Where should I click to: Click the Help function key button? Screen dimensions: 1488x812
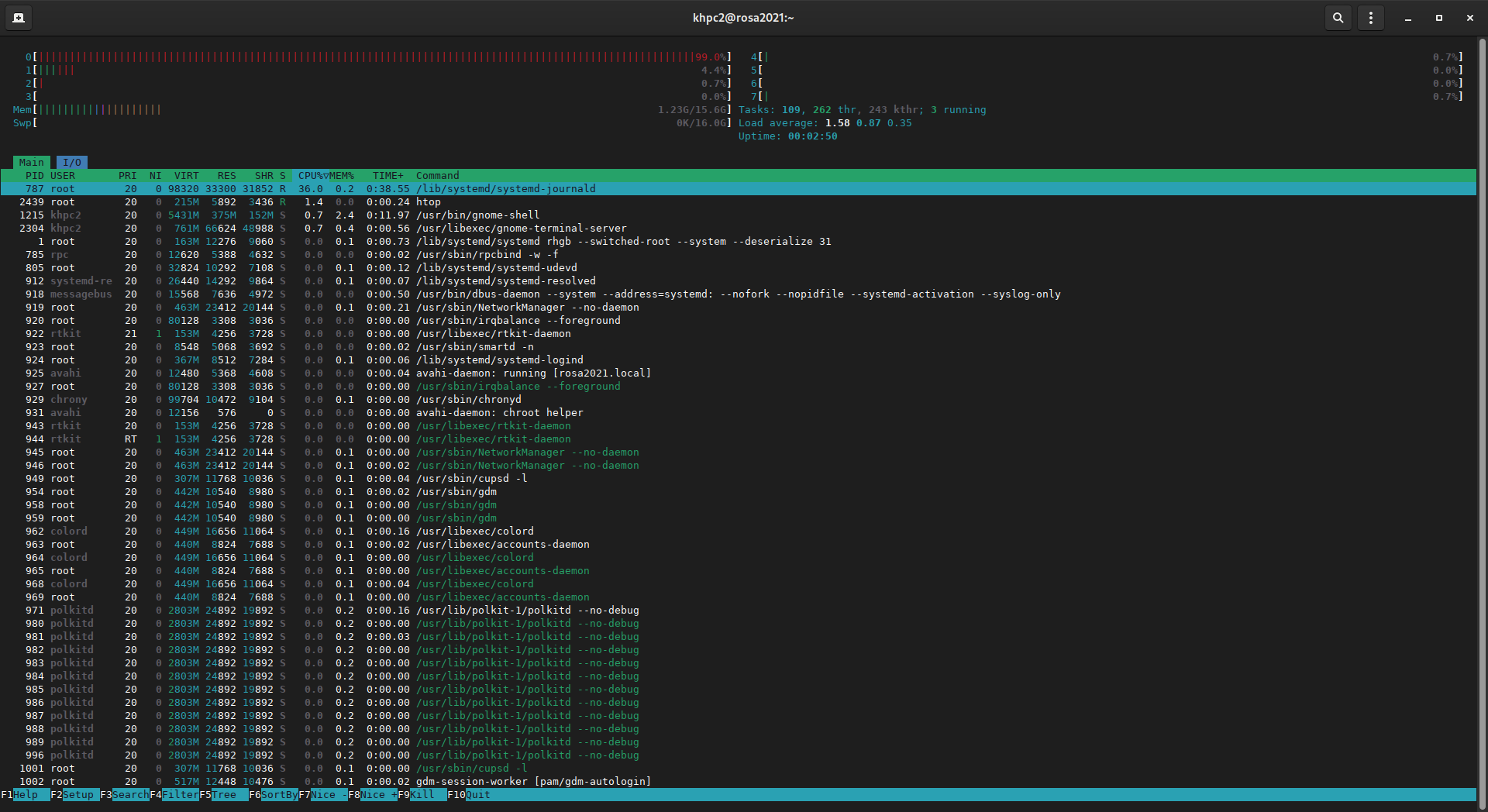click(x=26, y=794)
